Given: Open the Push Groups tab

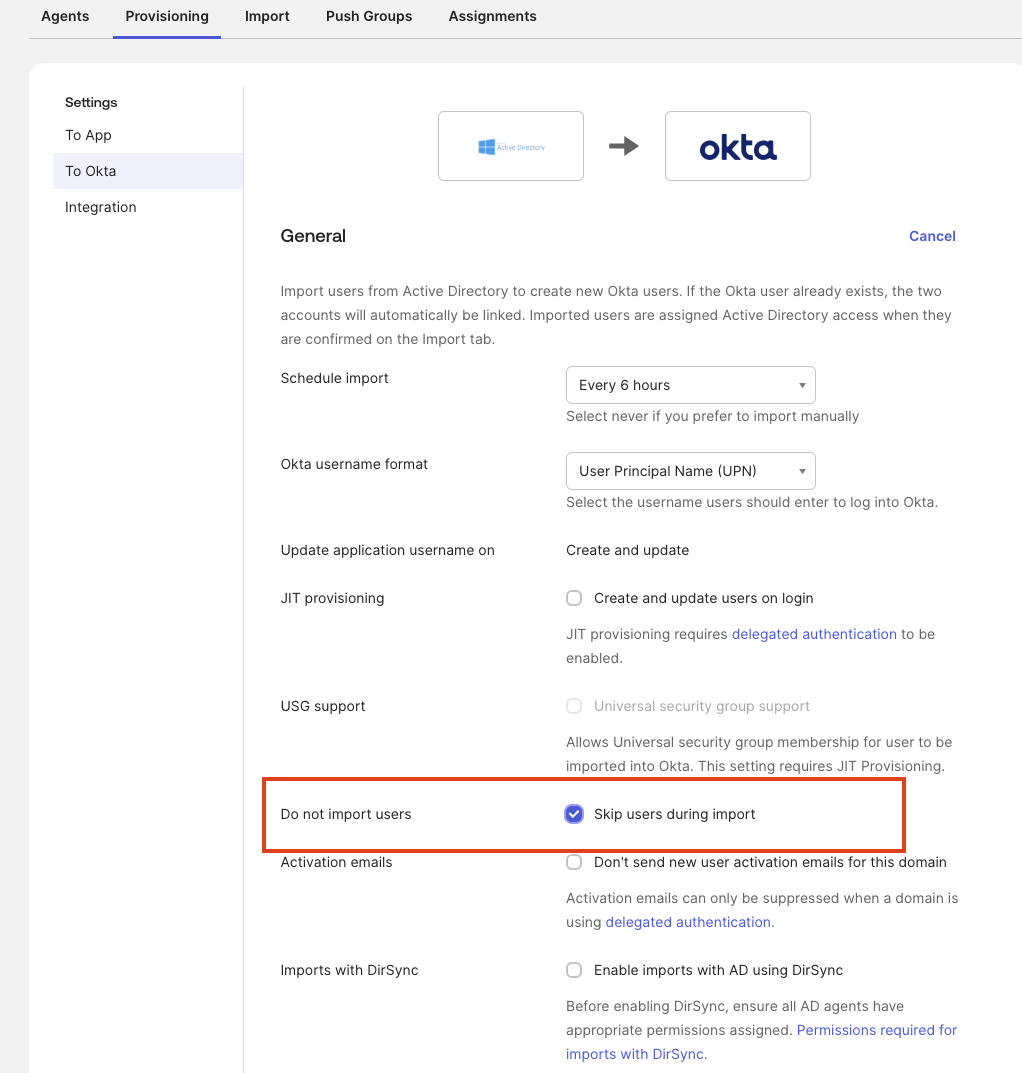Looking at the screenshot, I should pyautogui.click(x=368, y=16).
